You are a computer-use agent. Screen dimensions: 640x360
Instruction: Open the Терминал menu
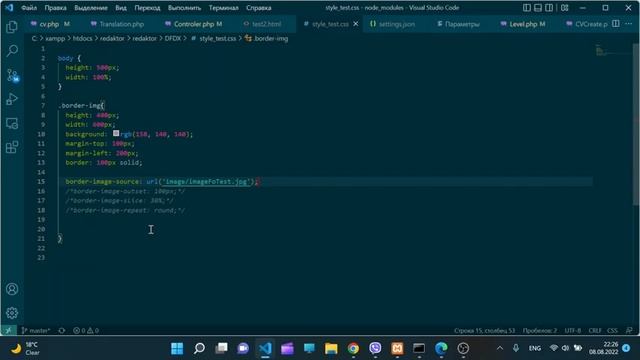[224, 8]
